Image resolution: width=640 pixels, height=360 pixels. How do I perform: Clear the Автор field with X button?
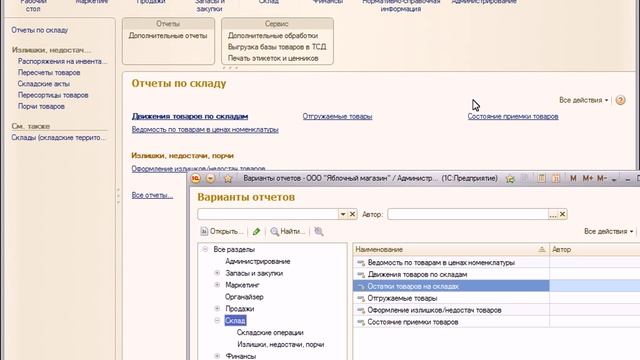[x=562, y=214]
